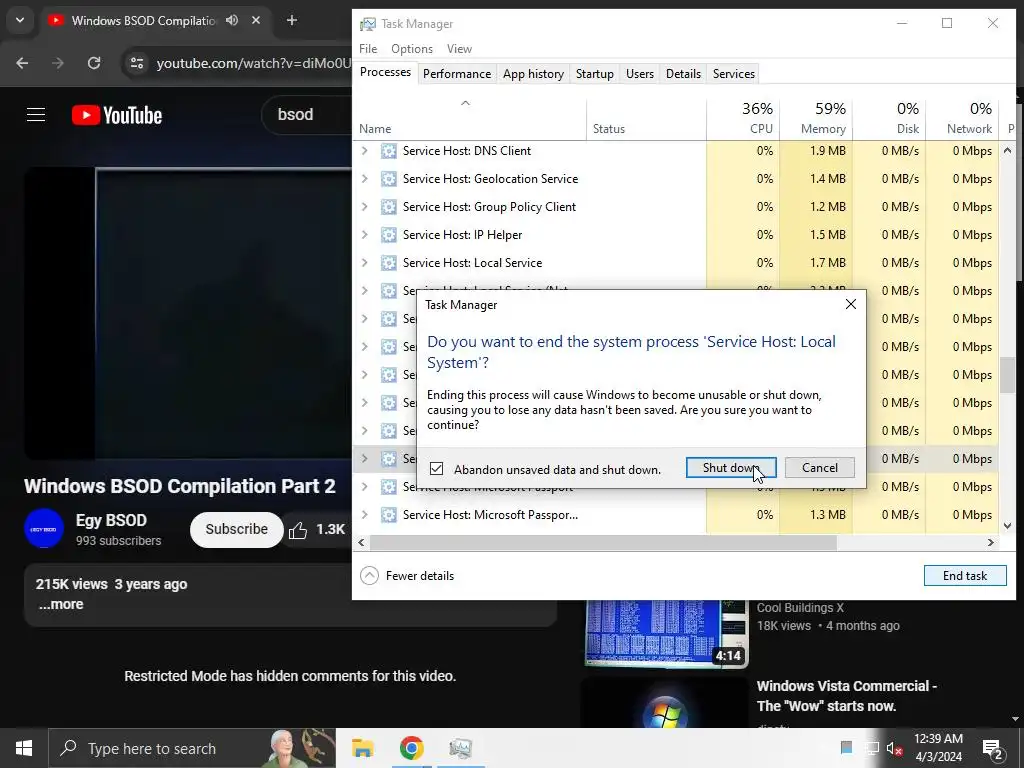Mute the tab via speaker icon
Screen dimensions: 1024x768
point(232,20)
